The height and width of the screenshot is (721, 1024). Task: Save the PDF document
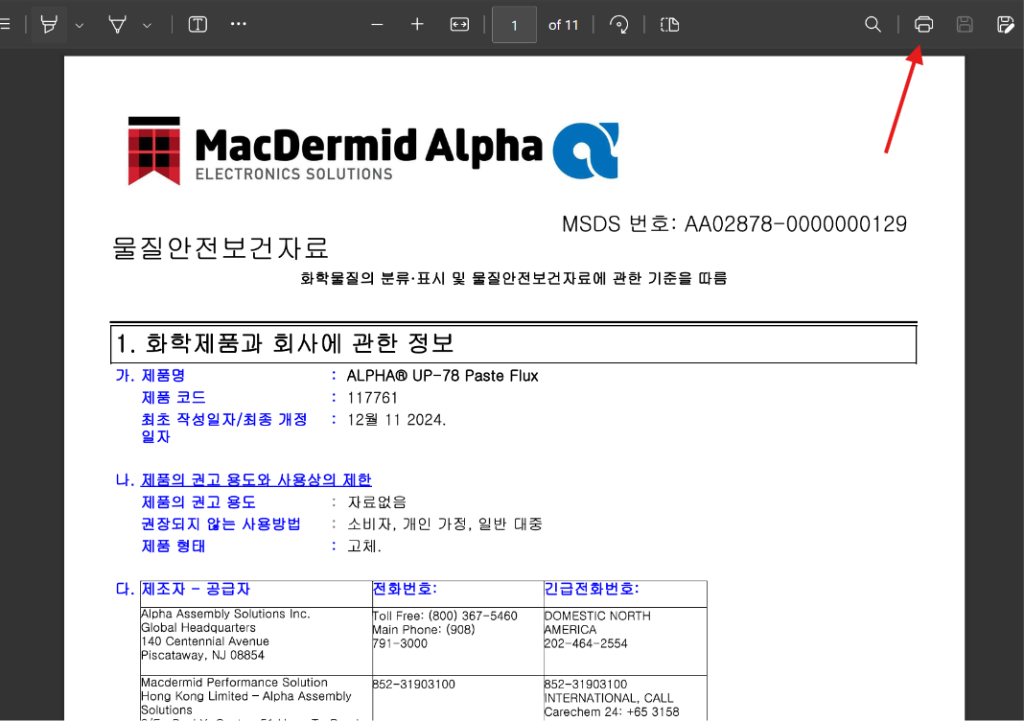(965, 25)
